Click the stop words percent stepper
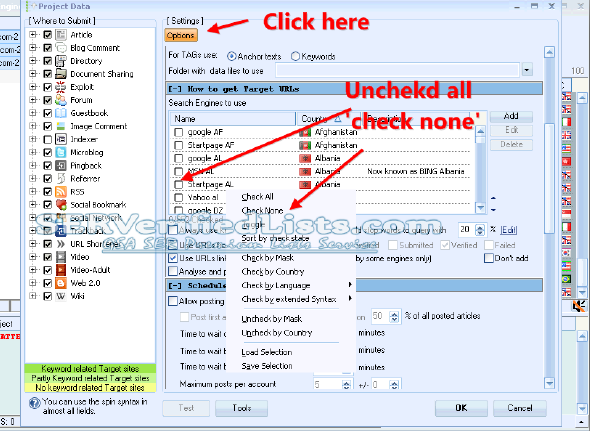 tap(480, 230)
